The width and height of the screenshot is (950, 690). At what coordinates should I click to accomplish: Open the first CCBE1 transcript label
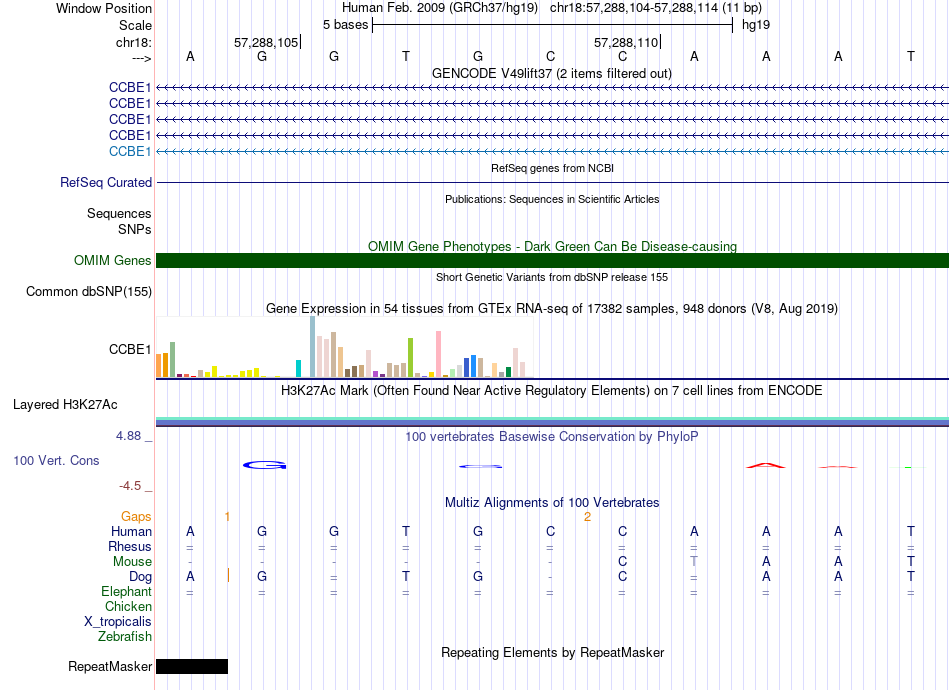coord(130,87)
